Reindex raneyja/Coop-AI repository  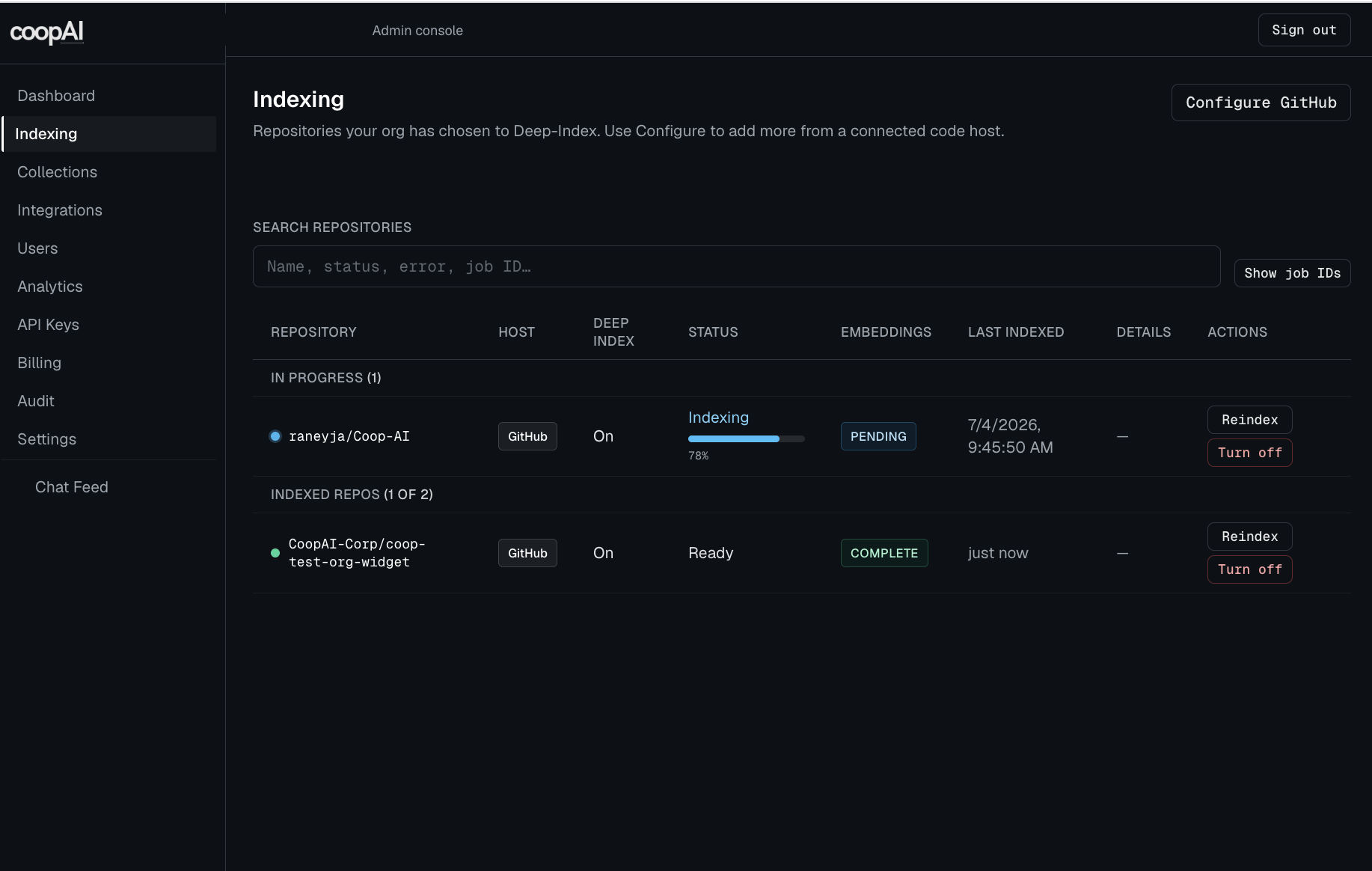[x=1249, y=420]
